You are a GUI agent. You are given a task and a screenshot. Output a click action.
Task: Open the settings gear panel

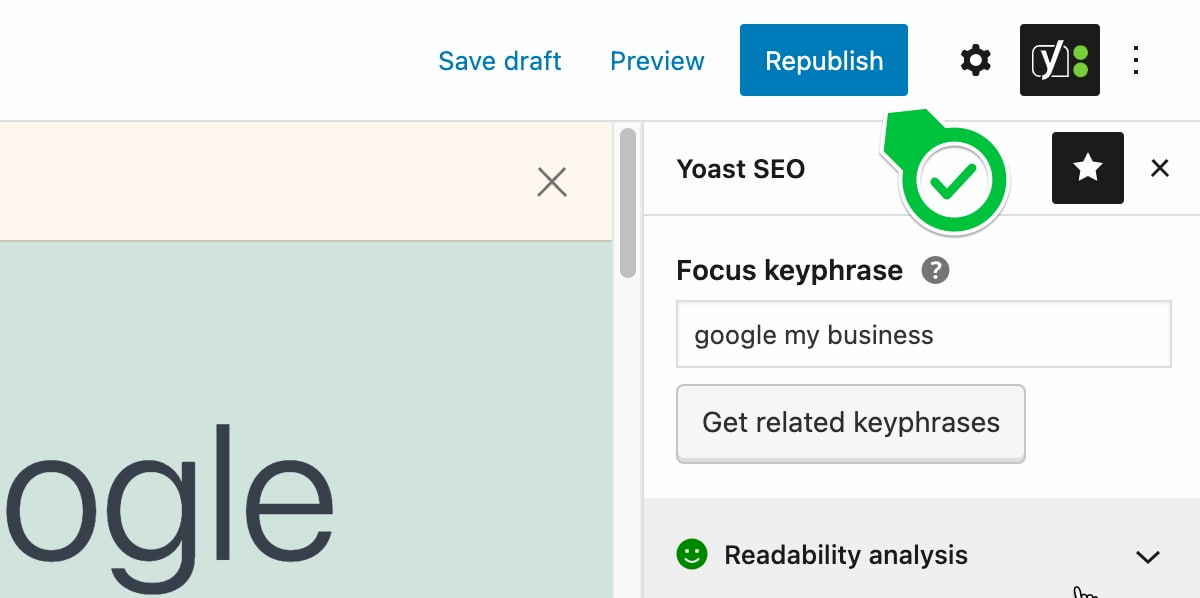(975, 61)
